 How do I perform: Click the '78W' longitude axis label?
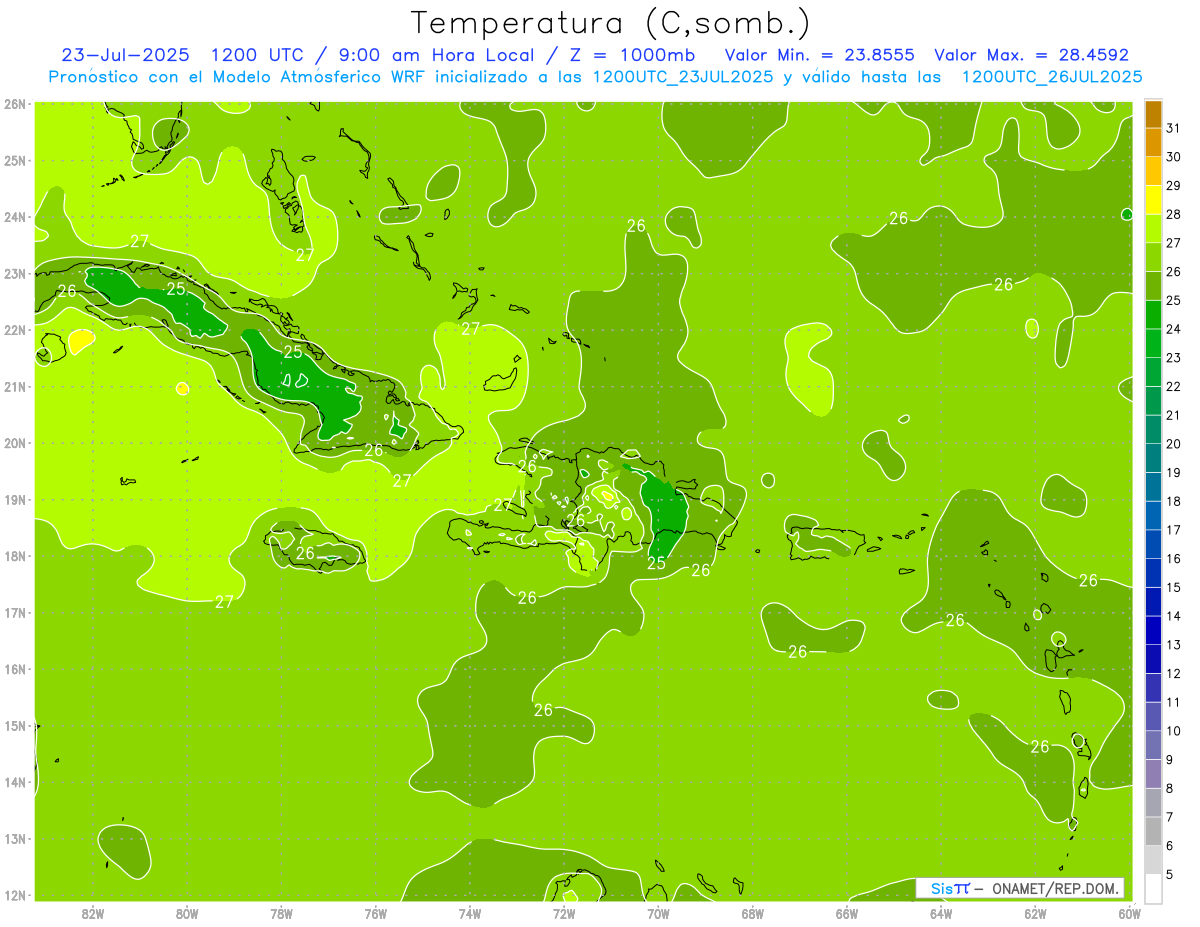click(281, 913)
